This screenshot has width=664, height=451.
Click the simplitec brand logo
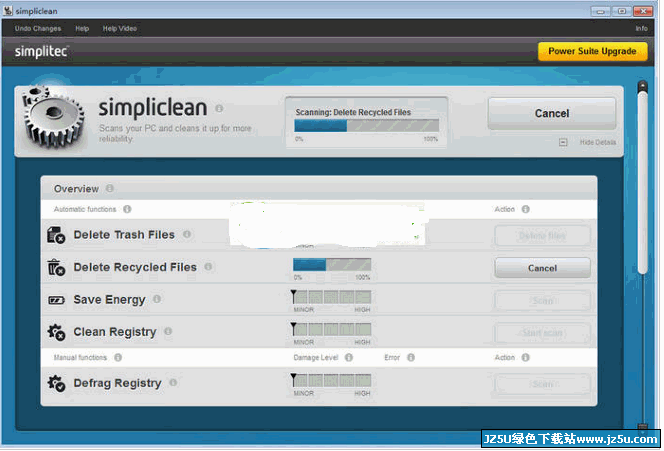(x=42, y=52)
